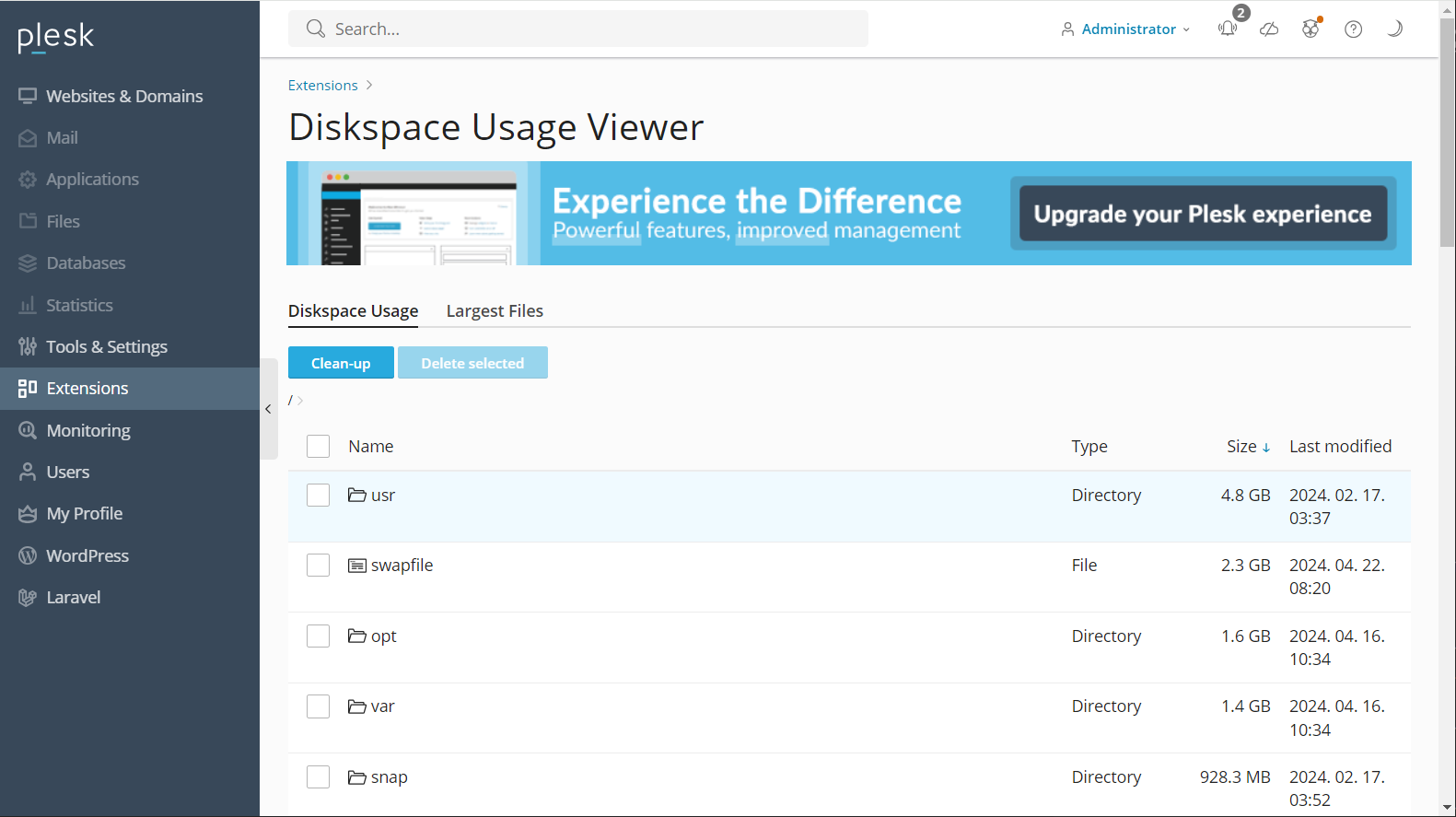Toggle dark mode moon icon
The image size is (1456, 817).
point(1395,29)
